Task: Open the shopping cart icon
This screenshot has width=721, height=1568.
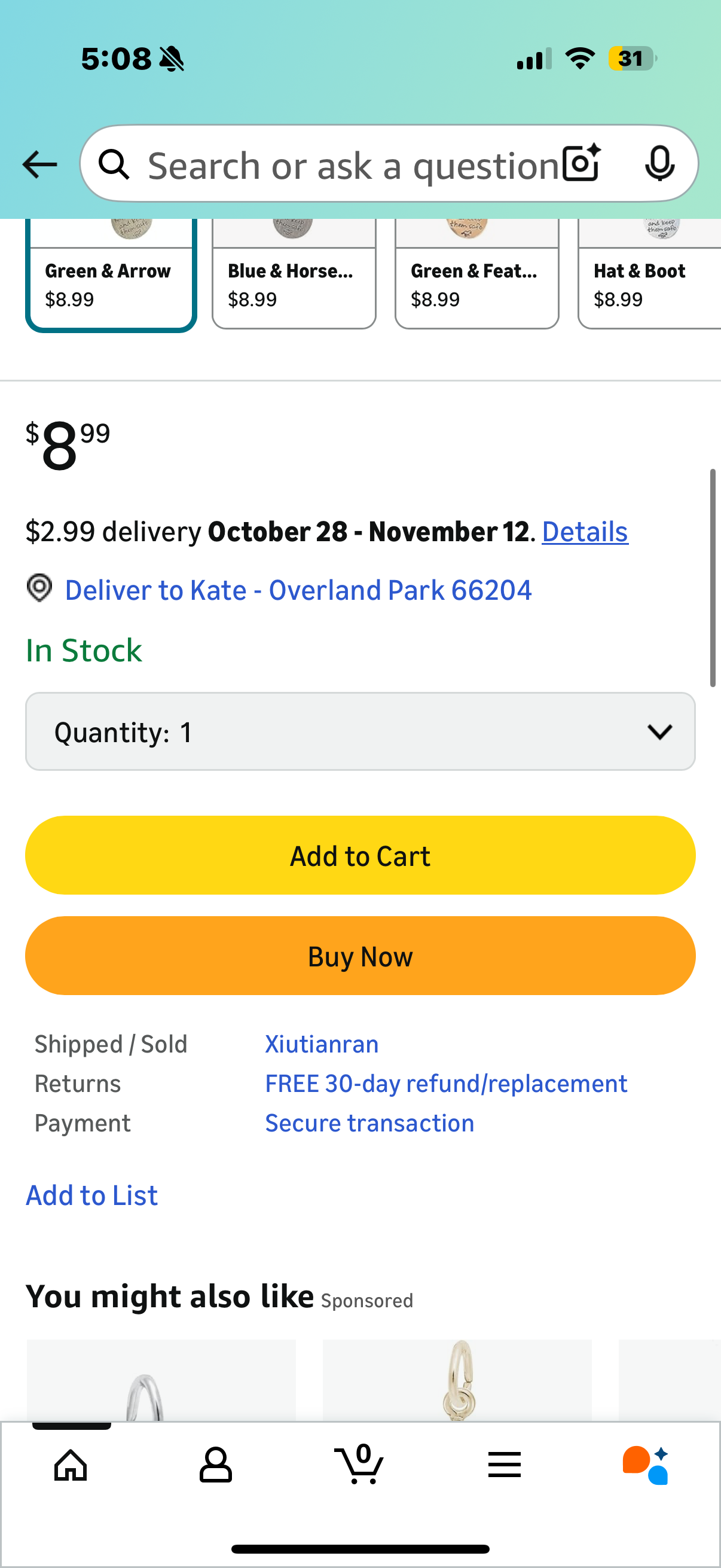Action: [x=359, y=1465]
